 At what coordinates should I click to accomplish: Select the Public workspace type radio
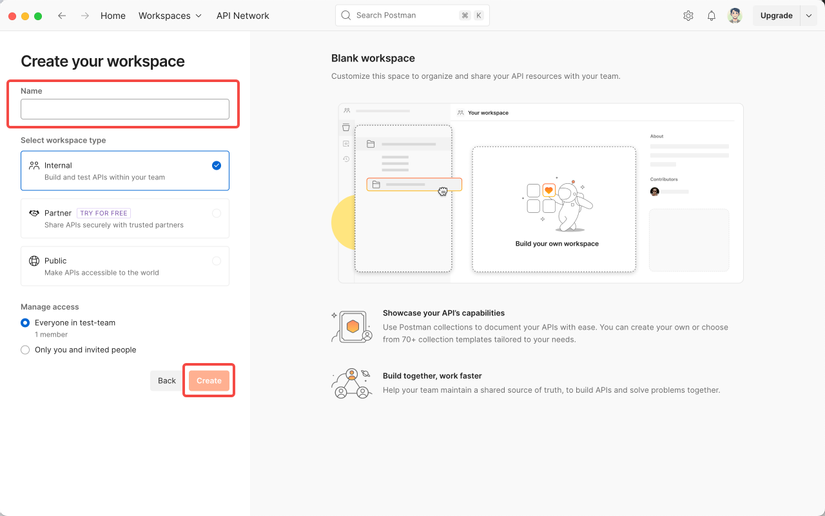(216, 261)
